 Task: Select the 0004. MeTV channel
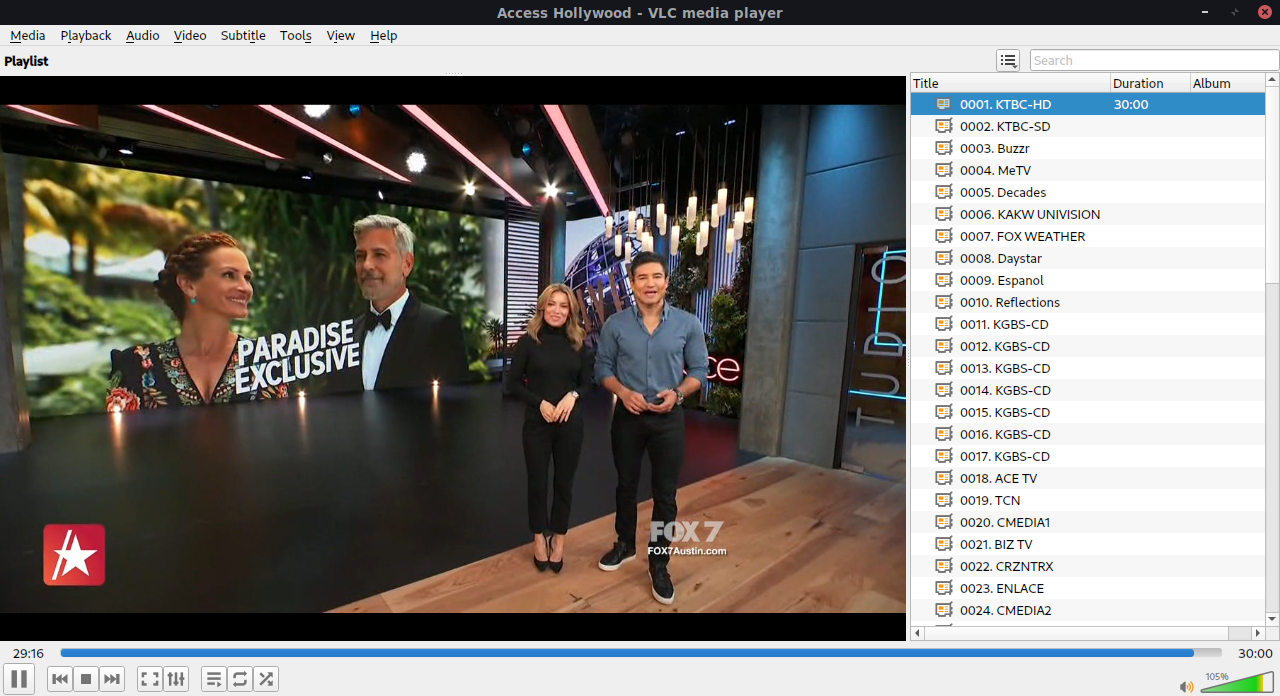pyautogui.click(x=1087, y=170)
